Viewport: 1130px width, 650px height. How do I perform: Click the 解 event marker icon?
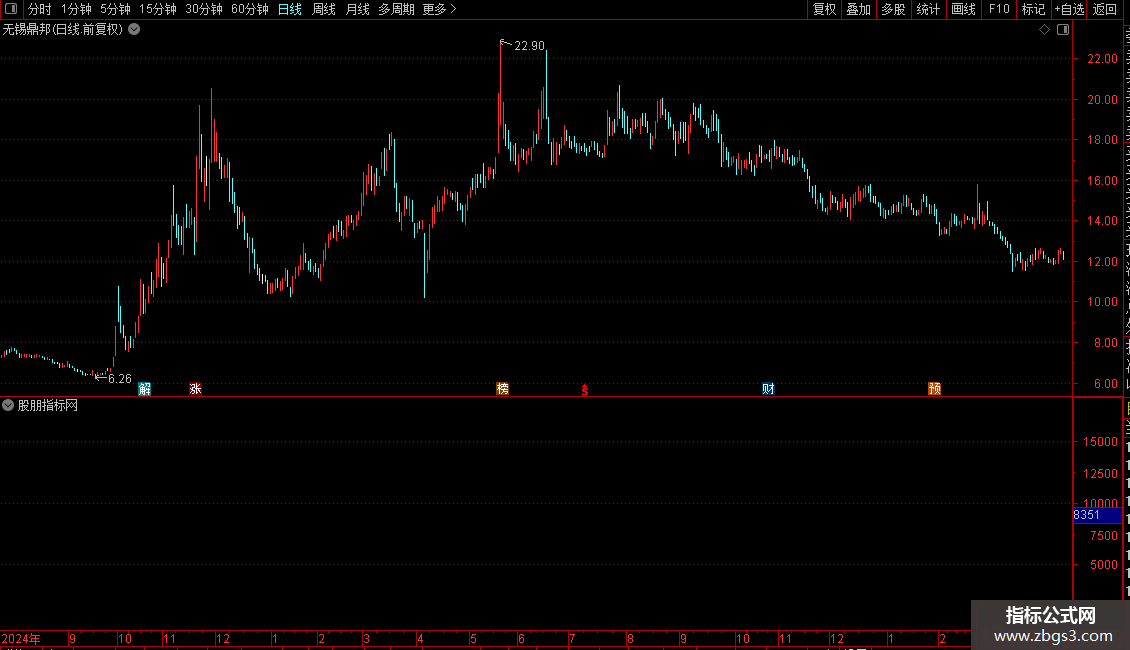coord(145,389)
